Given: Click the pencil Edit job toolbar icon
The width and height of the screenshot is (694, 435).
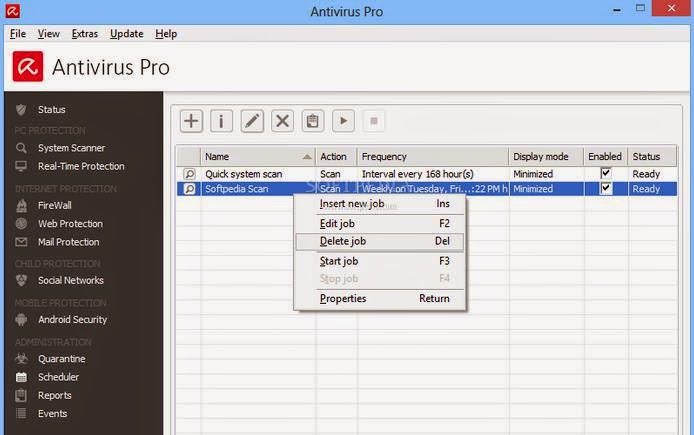Looking at the screenshot, I should pos(252,121).
